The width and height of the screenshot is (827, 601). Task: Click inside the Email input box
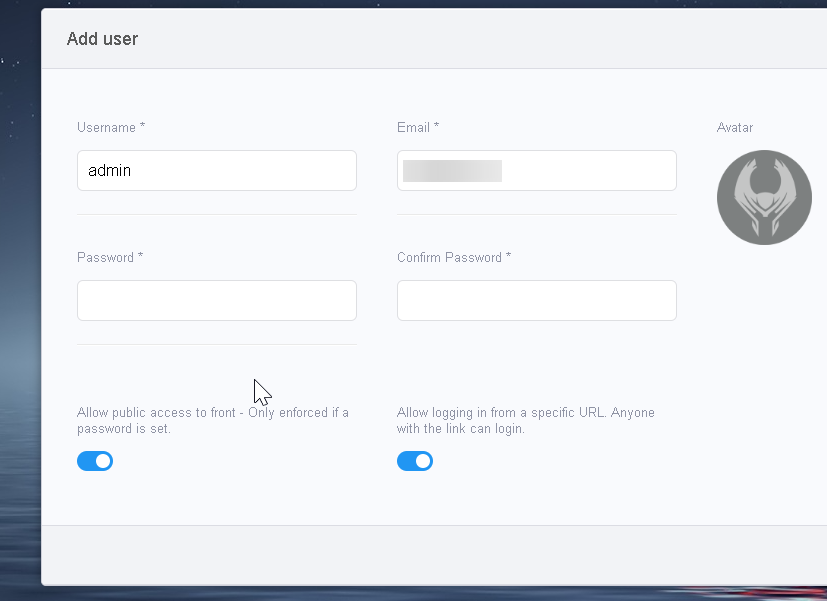pos(536,170)
